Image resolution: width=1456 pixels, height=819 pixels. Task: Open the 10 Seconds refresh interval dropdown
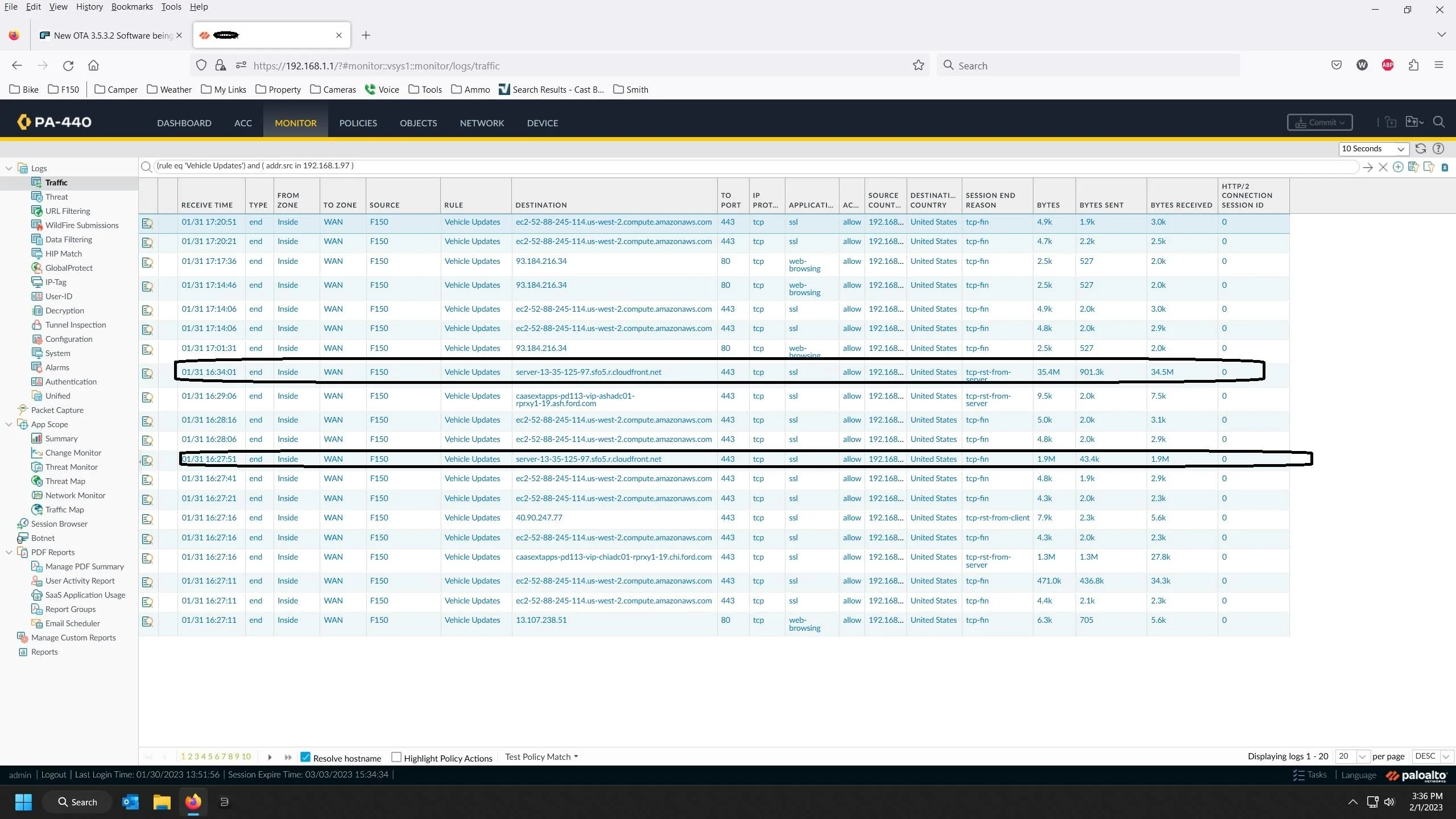(1373, 148)
